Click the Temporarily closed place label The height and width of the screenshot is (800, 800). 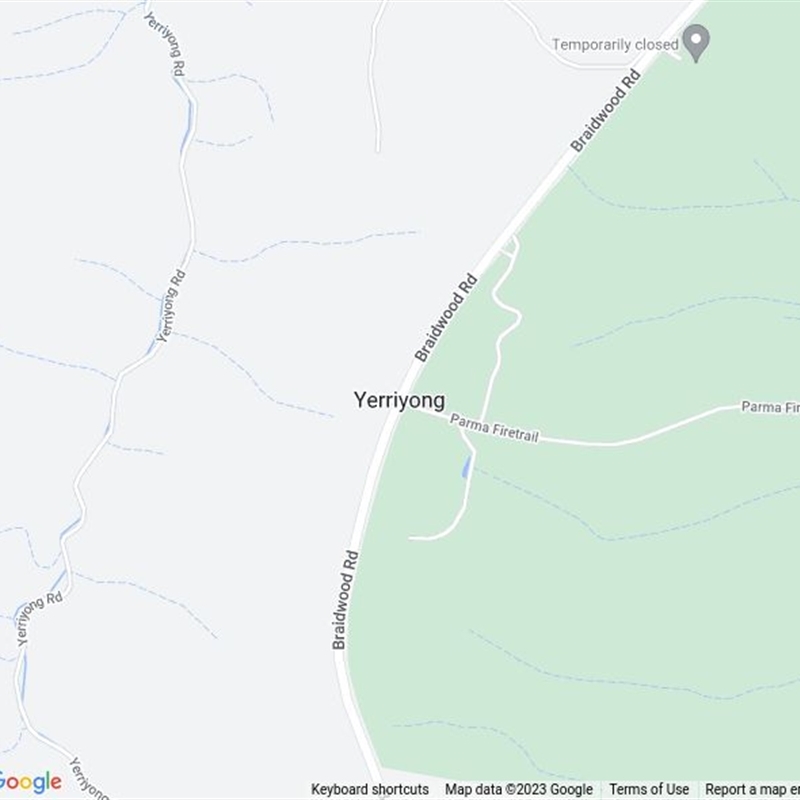615,44
